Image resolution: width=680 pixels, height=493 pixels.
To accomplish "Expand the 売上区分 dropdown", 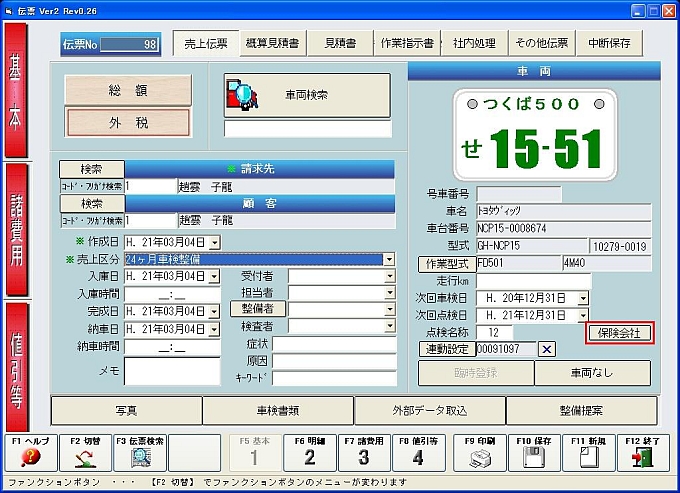I will (389, 259).
